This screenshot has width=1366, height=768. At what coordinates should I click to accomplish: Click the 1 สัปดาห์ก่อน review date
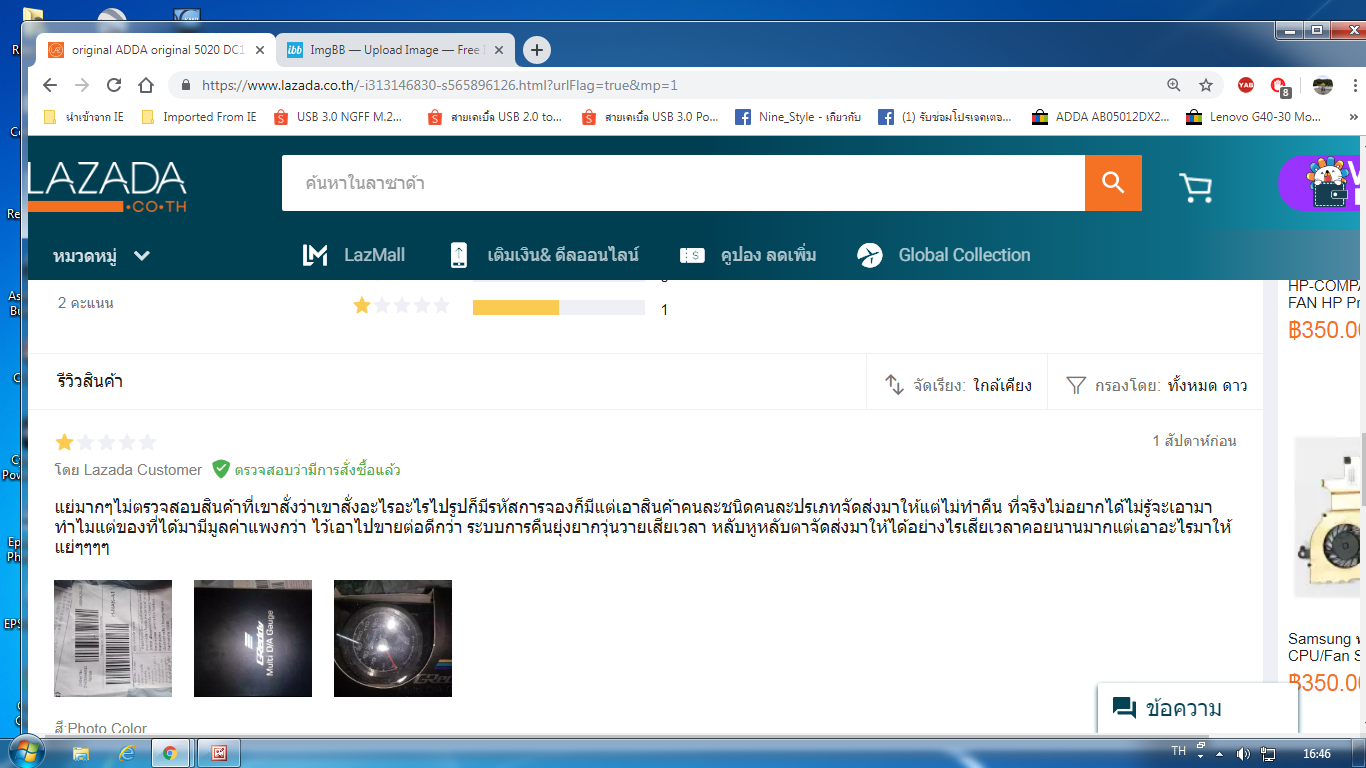pyautogui.click(x=1194, y=441)
